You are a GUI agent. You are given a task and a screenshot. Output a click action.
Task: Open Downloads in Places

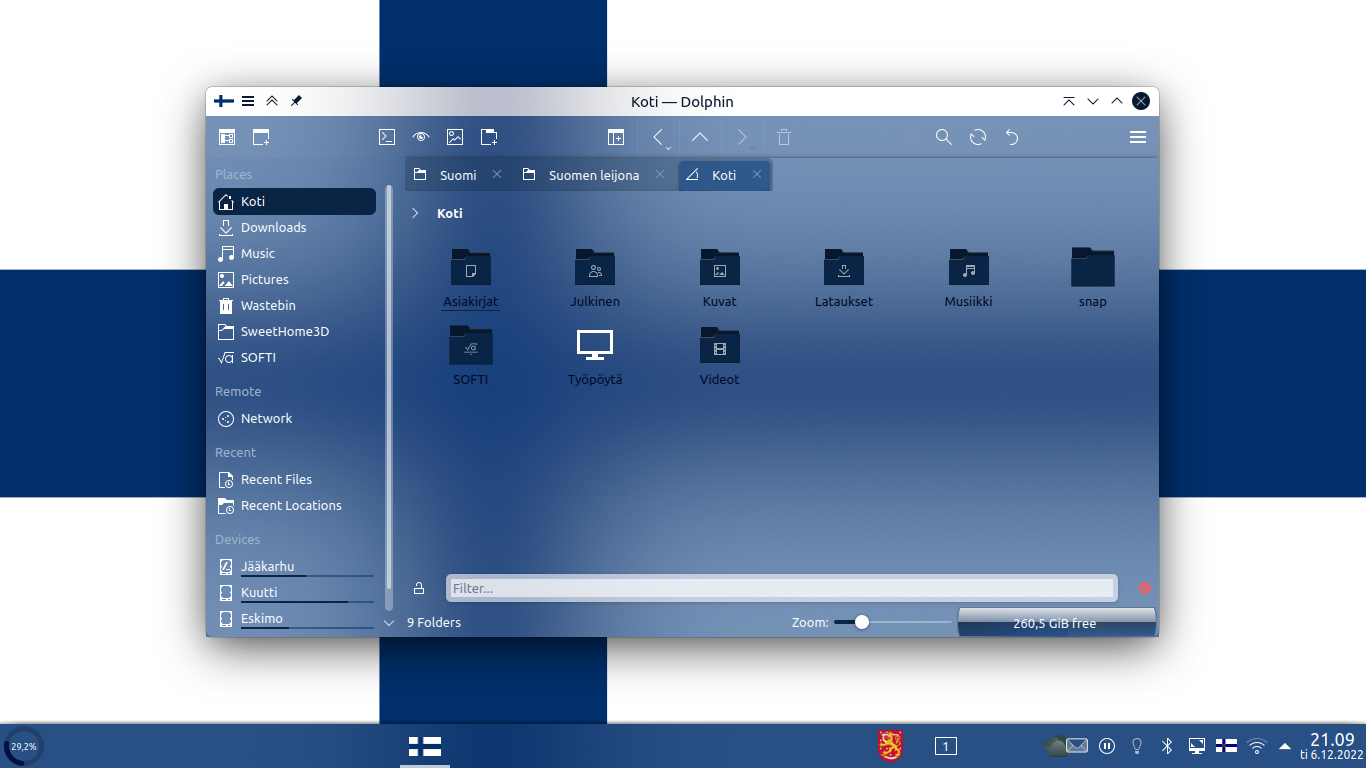click(294, 227)
